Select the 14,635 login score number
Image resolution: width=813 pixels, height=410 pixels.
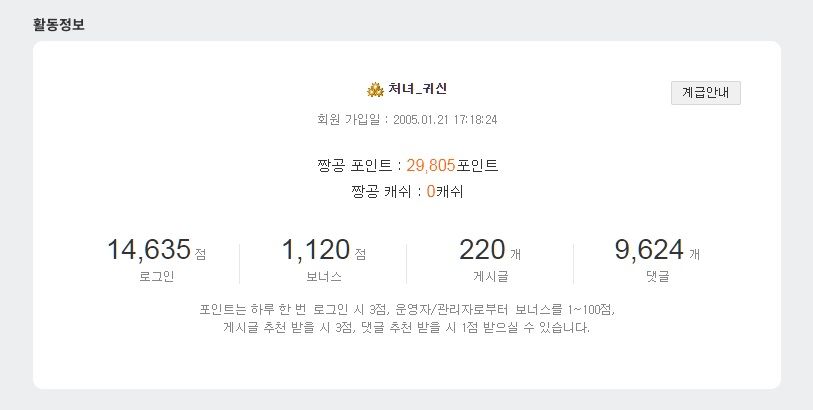click(x=148, y=250)
